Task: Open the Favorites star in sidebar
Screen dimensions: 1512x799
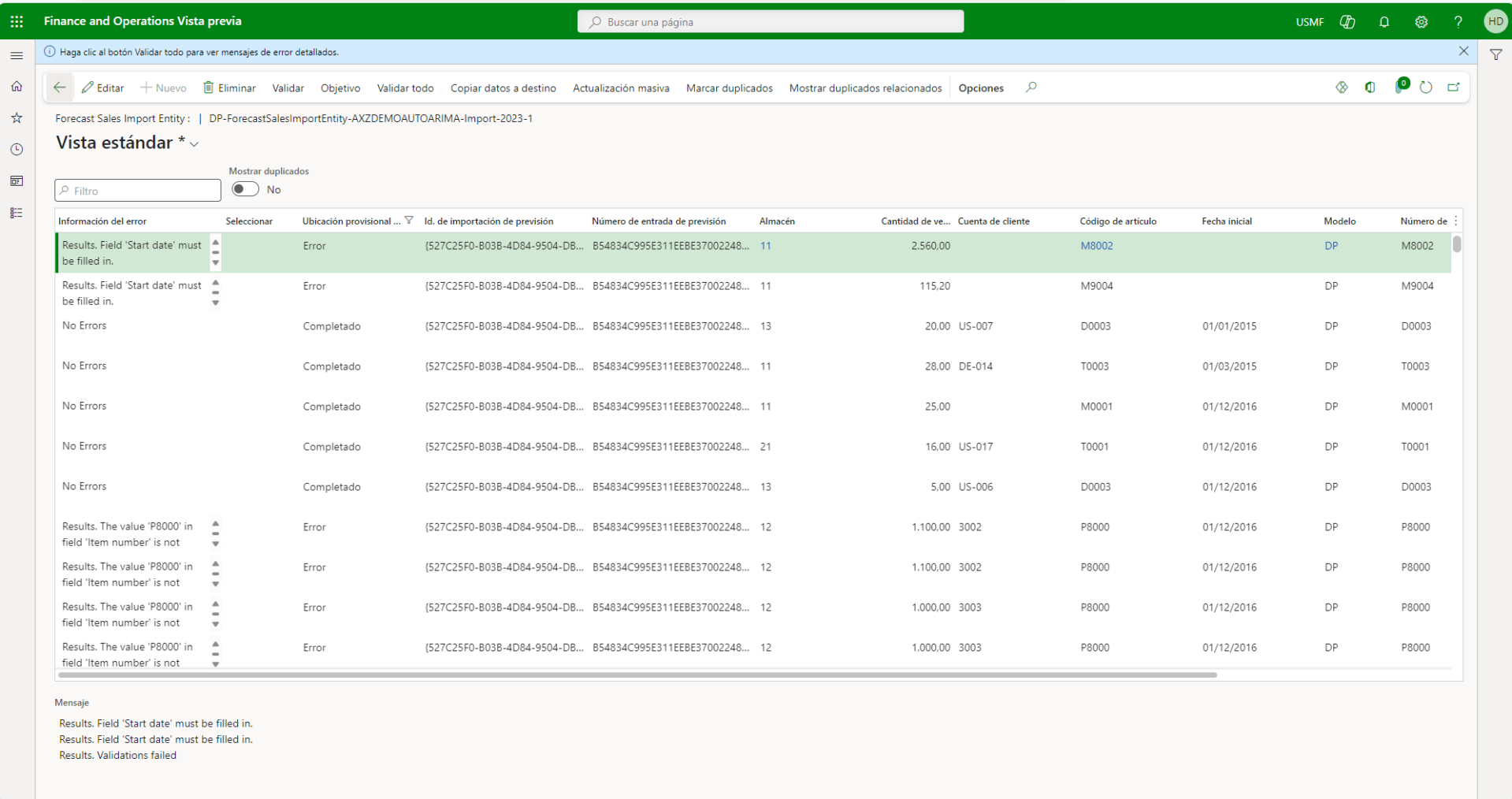Action: (x=17, y=118)
